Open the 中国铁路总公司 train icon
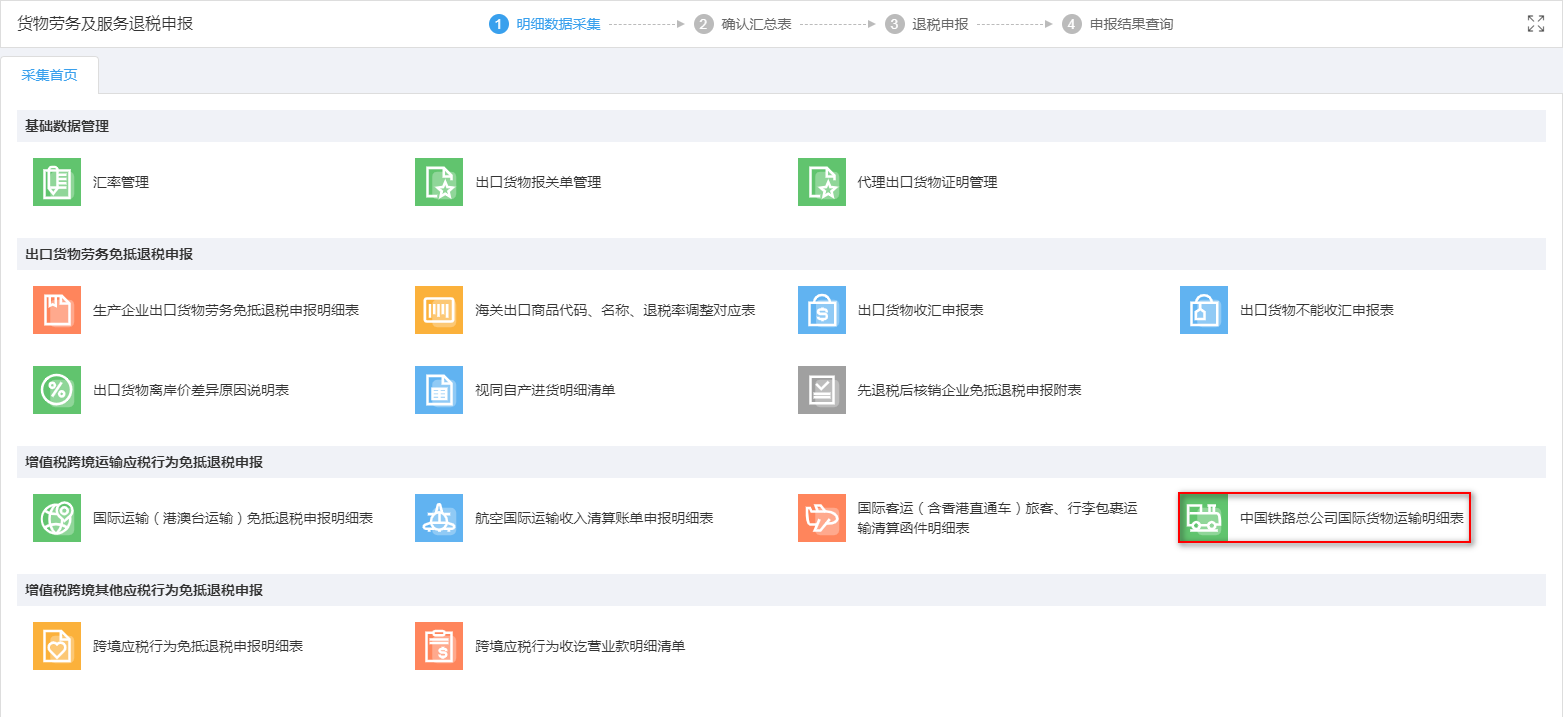Screen dimensions: 1563x717 pyautogui.click(x=1204, y=518)
